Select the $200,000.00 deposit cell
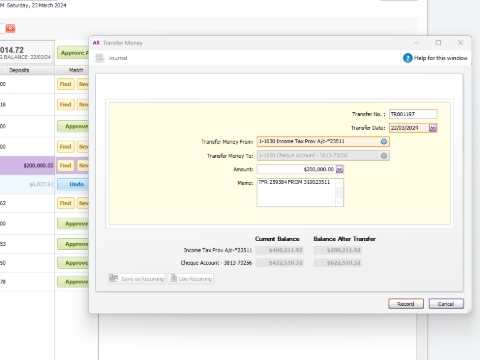 tap(27, 165)
